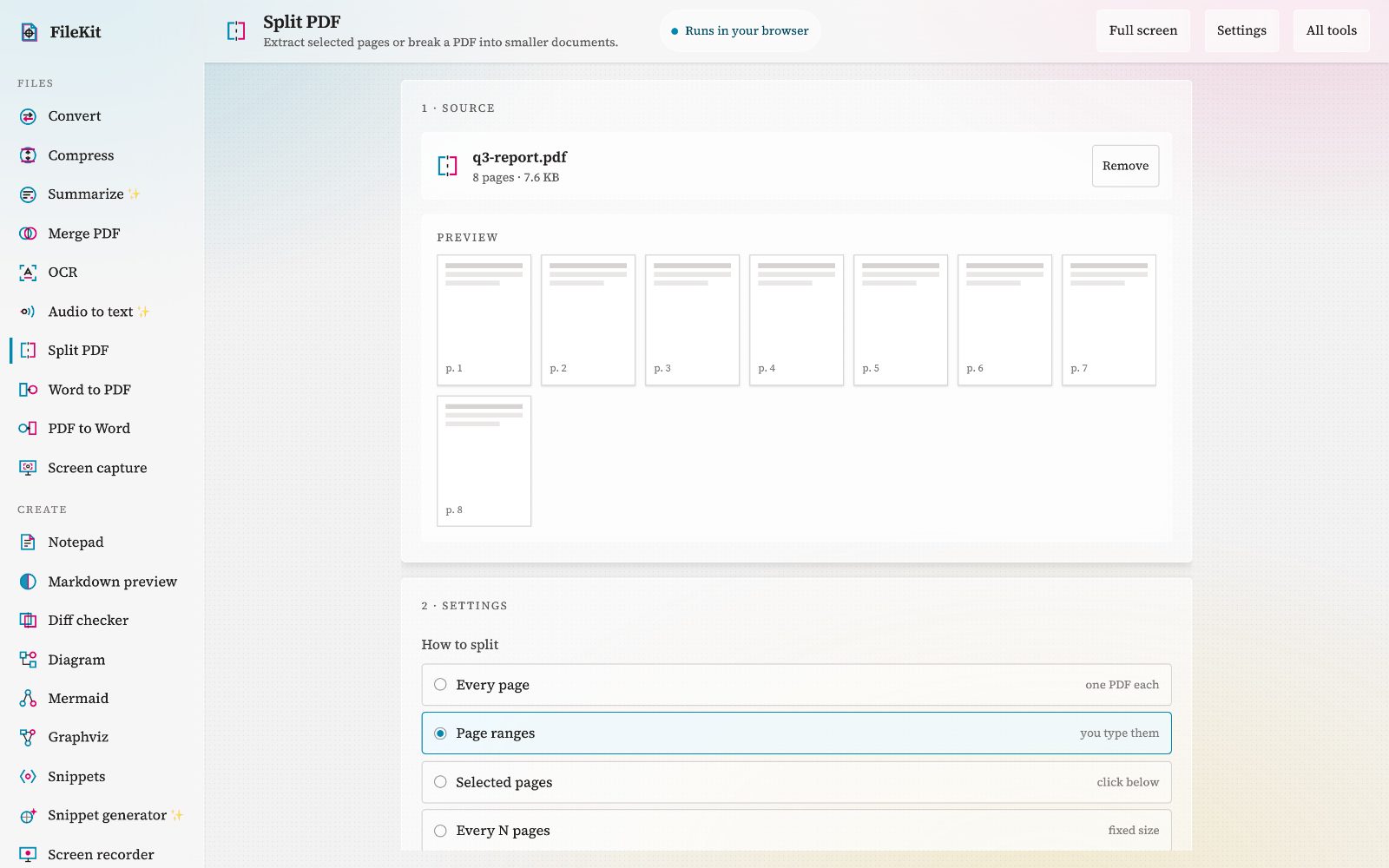Click the page 1 preview thumbnail
The width and height of the screenshot is (1389, 868).
[x=484, y=320]
